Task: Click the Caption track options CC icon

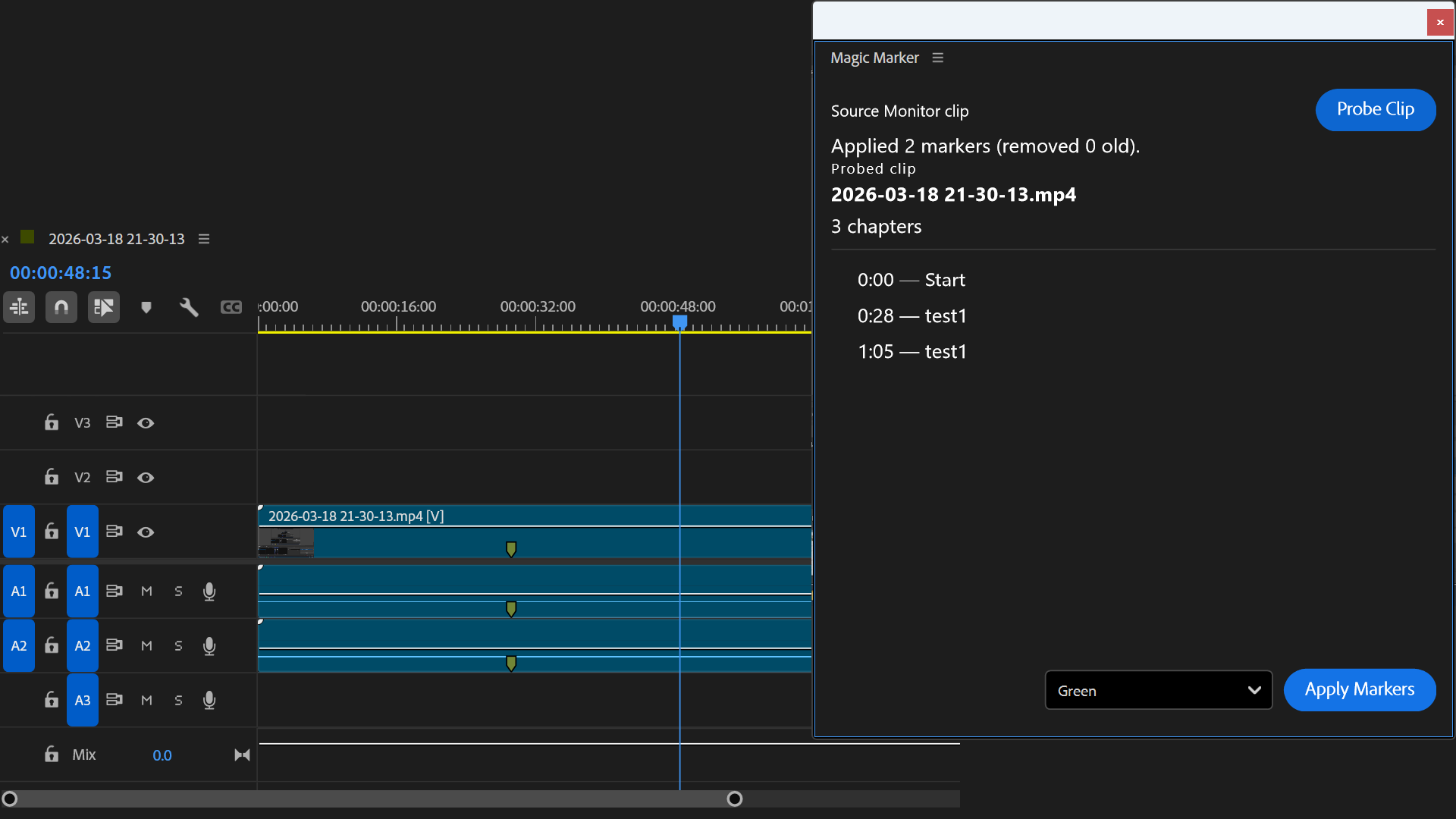Action: pos(231,307)
